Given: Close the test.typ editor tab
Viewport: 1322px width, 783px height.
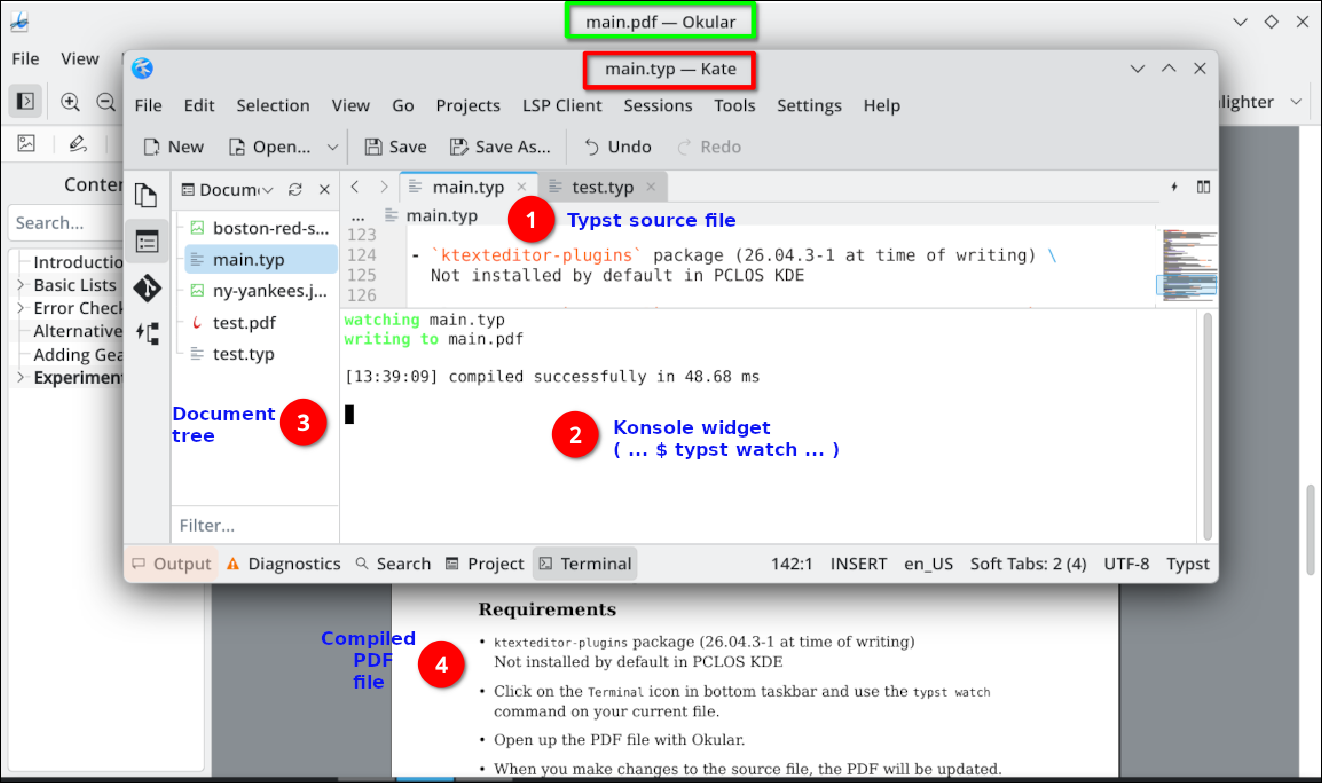Looking at the screenshot, I should click(x=650, y=187).
